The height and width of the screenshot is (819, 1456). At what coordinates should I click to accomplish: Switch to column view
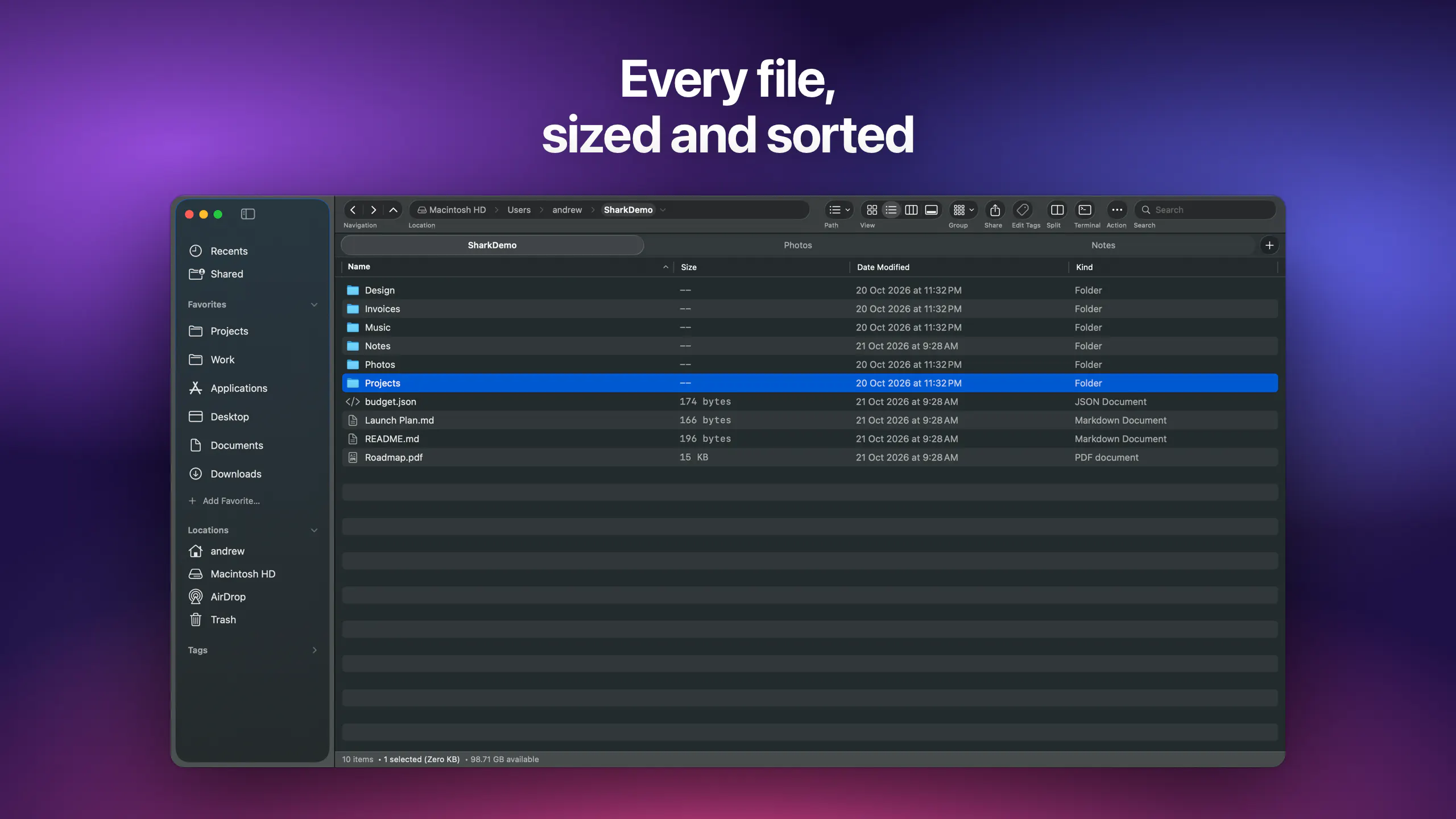pyautogui.click(x=911, y=210)
